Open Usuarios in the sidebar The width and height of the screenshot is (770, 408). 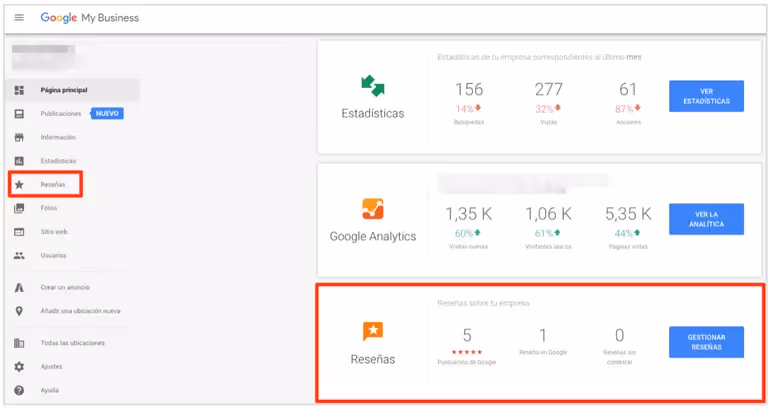click(54, 255)
